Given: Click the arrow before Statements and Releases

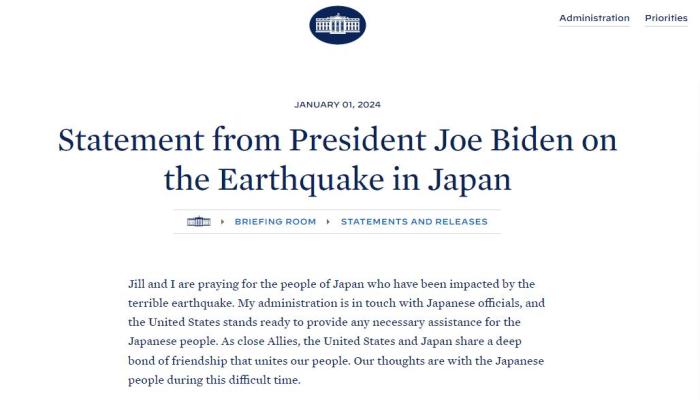Looking at the screenshot, I should coord(328,221).
